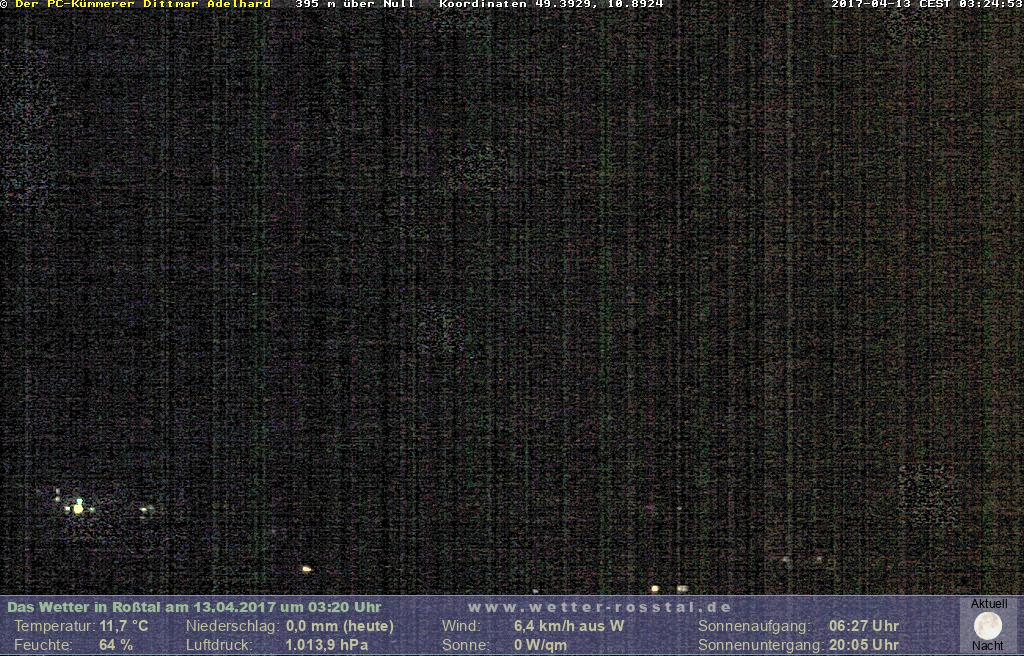The height and width of the screenshot is (656, 1024).
Task: Click the copyright symbol in the header
Action: point(5,4)
